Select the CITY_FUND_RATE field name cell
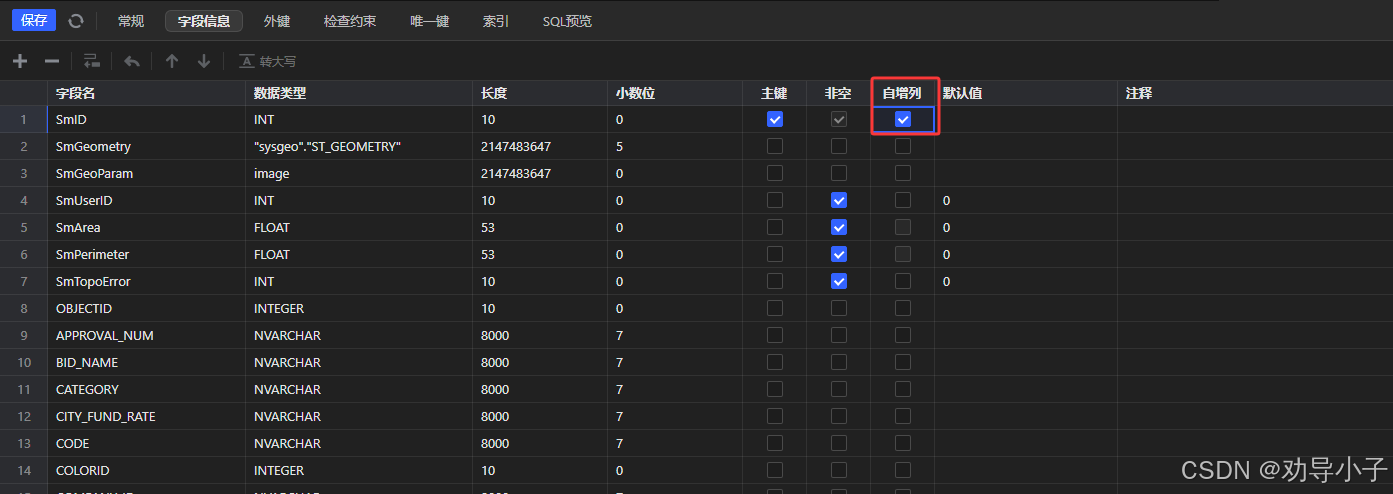 point(146,416)
